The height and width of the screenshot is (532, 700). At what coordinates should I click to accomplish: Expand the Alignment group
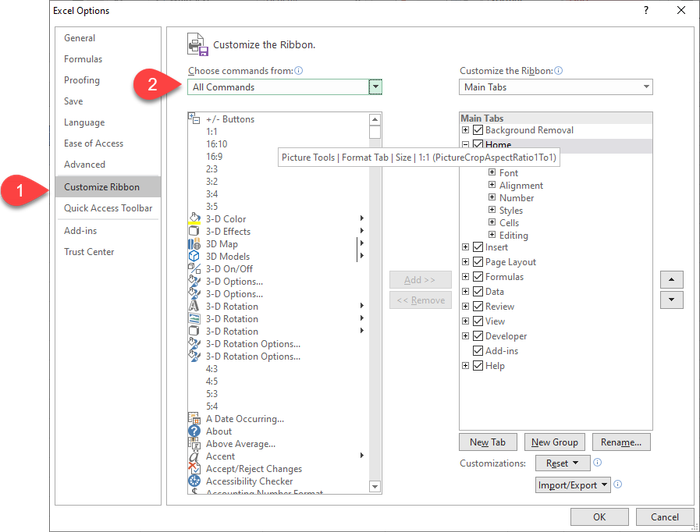tap(492, 185)
